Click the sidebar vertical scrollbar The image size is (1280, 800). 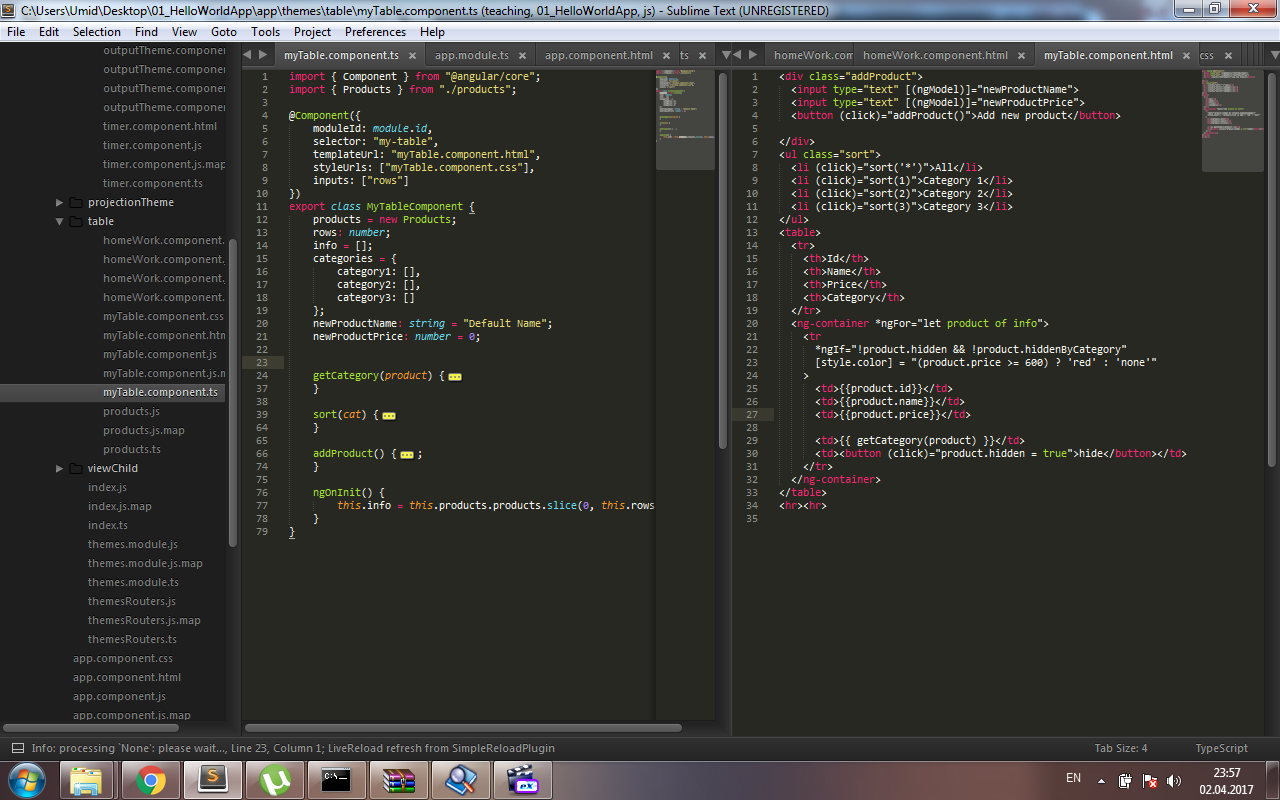point(233,392)
